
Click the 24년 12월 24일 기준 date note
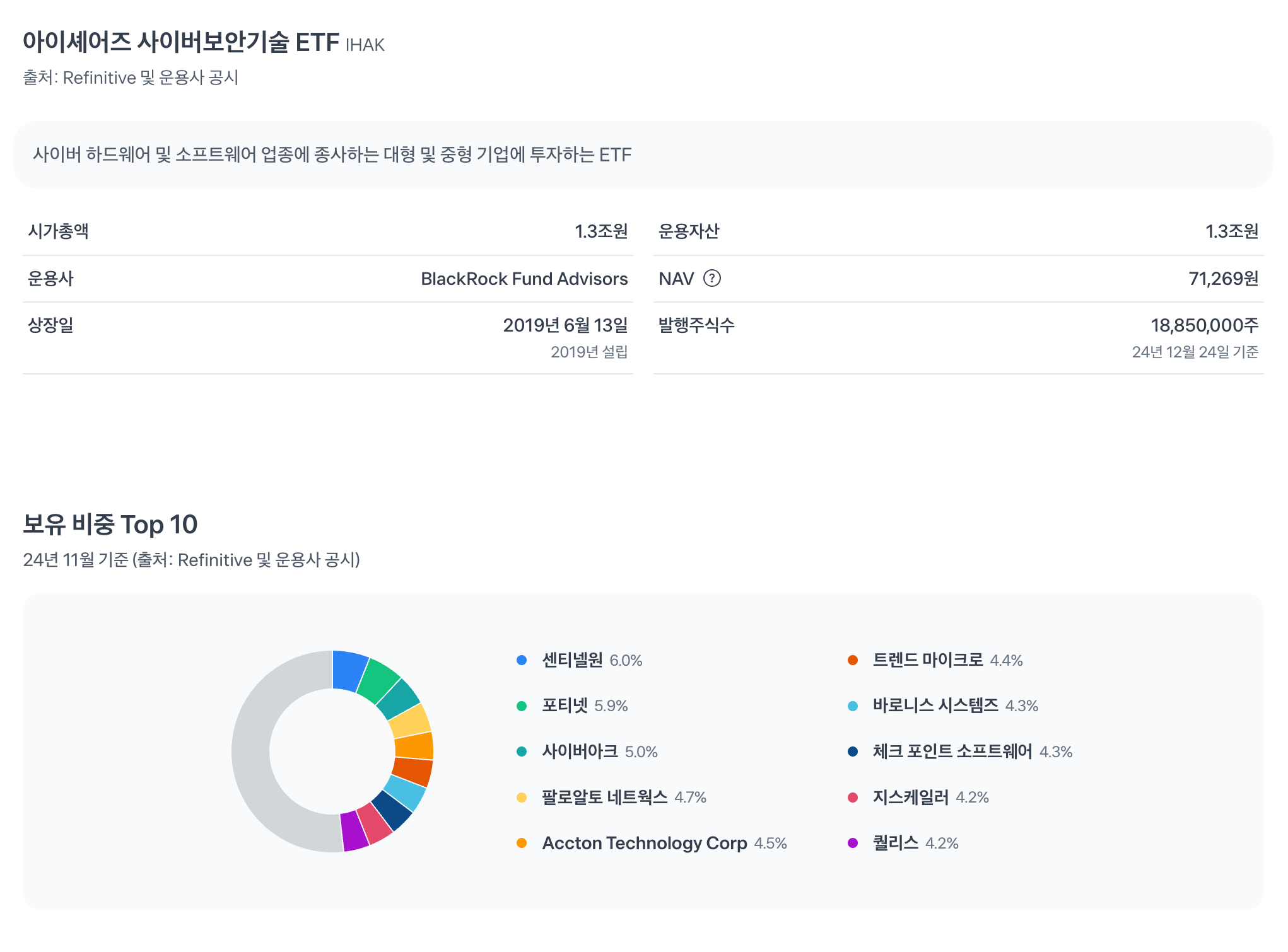click(1195, 352)
